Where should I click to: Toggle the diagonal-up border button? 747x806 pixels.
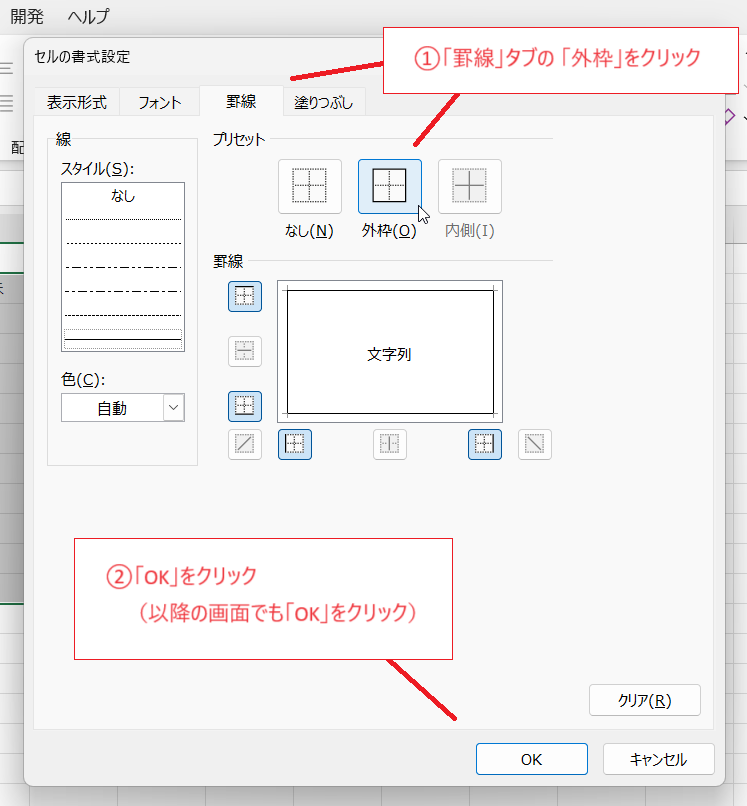tap(245, 444)
